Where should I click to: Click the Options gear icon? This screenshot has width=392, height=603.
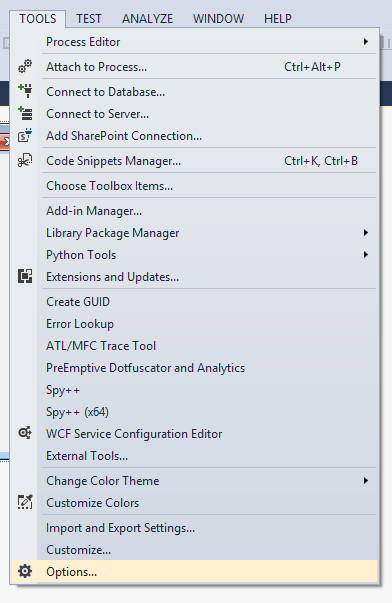click(25, 571)
